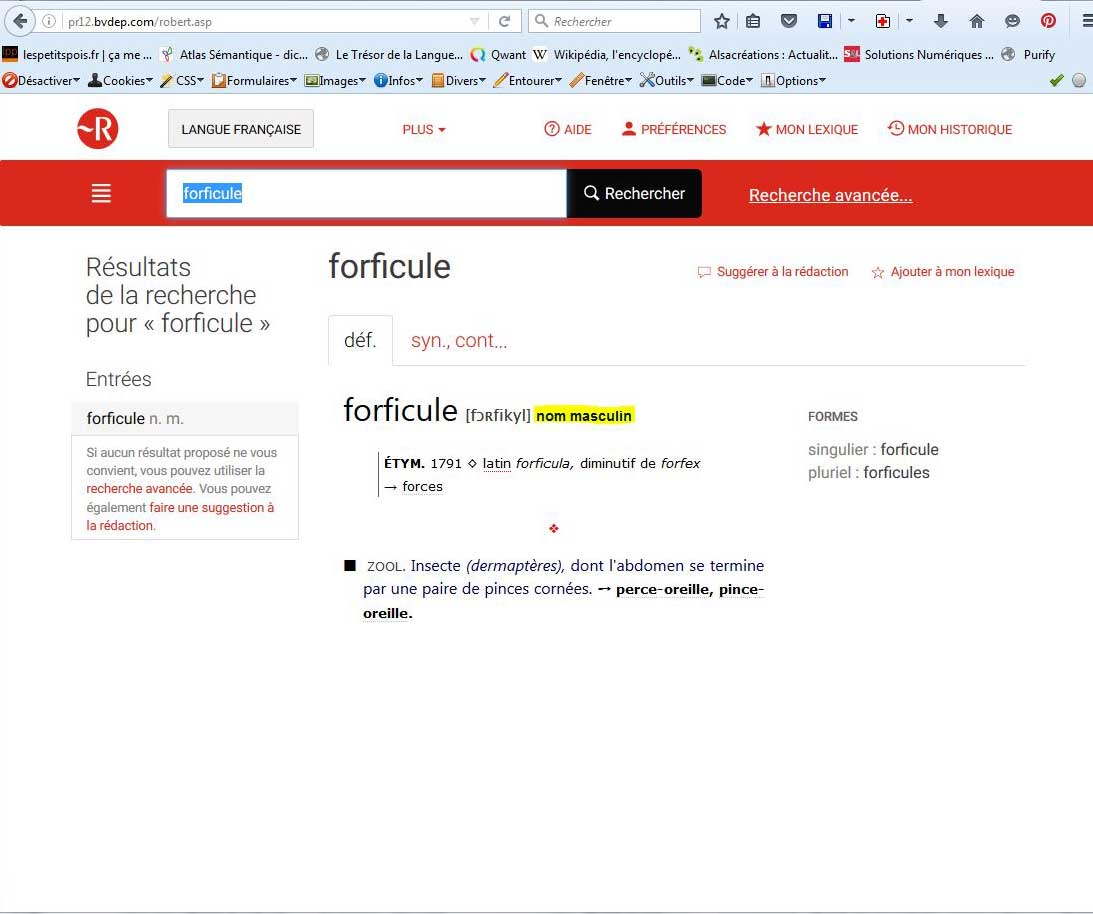
Task: Click the Firefox home icon
Action: click(977, 21)
